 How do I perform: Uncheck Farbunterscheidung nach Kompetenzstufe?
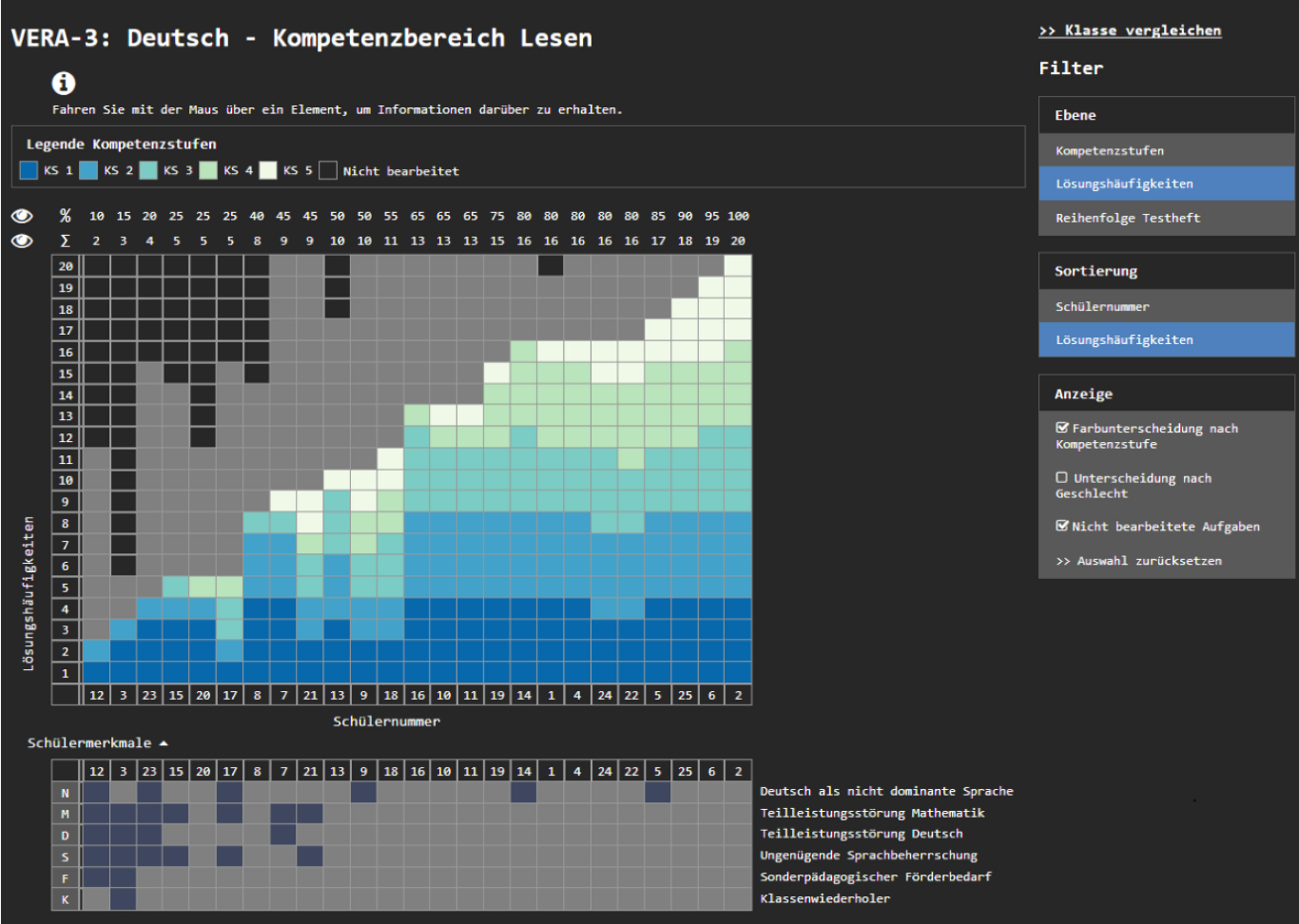tap(1062, 428)
